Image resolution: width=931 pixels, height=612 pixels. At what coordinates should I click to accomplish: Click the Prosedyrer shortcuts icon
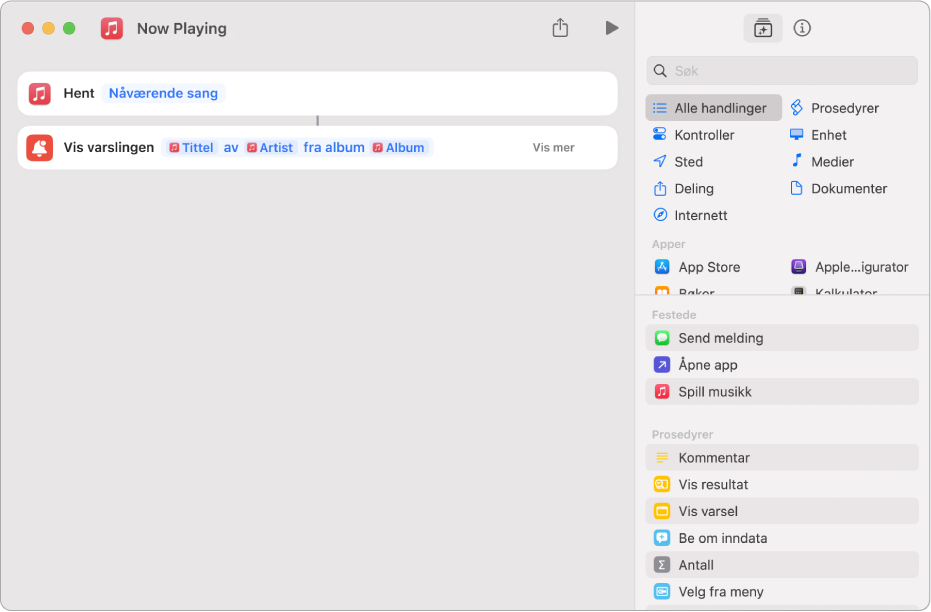coord(797,107)
